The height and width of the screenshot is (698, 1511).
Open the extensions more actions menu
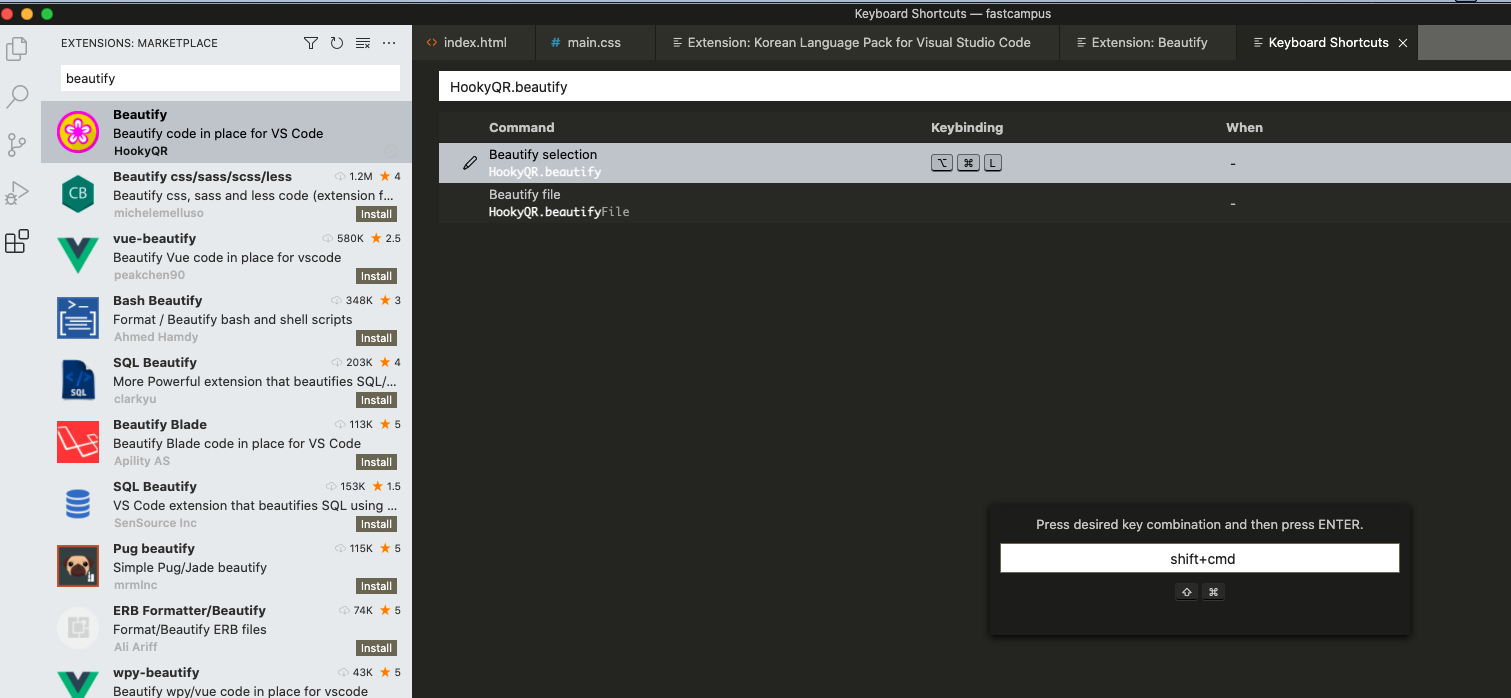click(389, 43)
